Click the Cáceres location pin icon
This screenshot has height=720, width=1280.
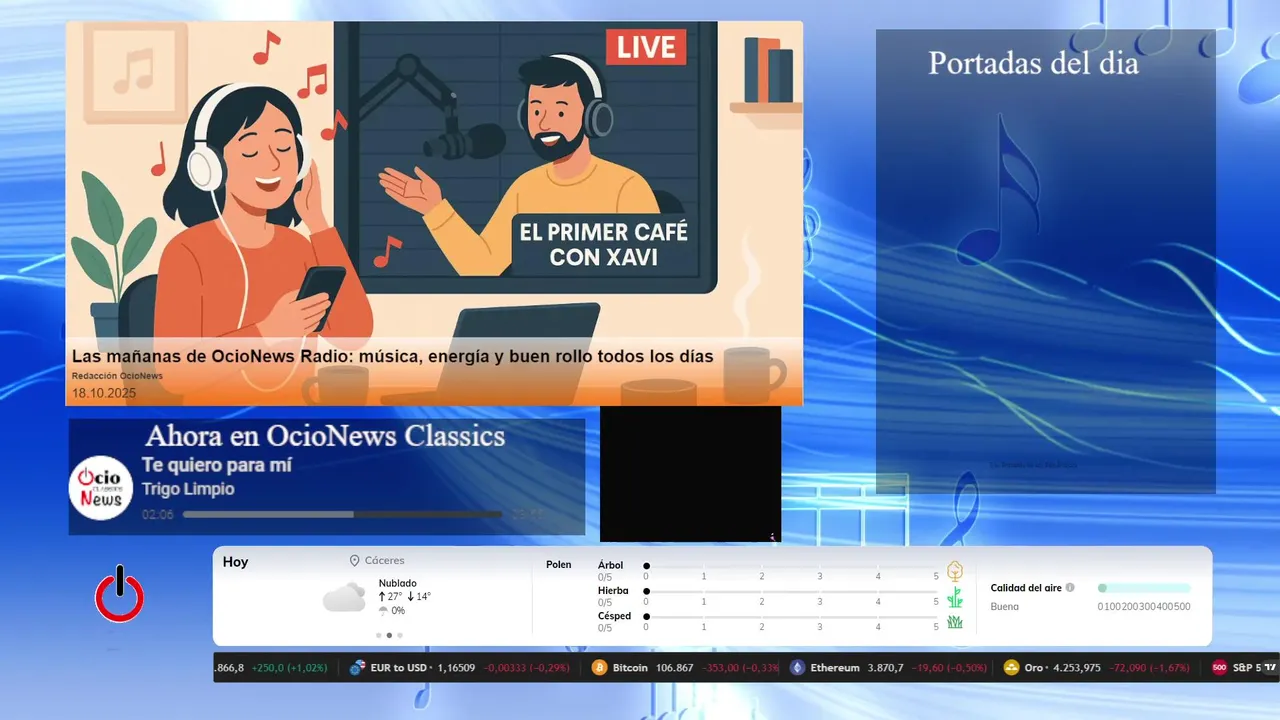[x=354, y=561]
